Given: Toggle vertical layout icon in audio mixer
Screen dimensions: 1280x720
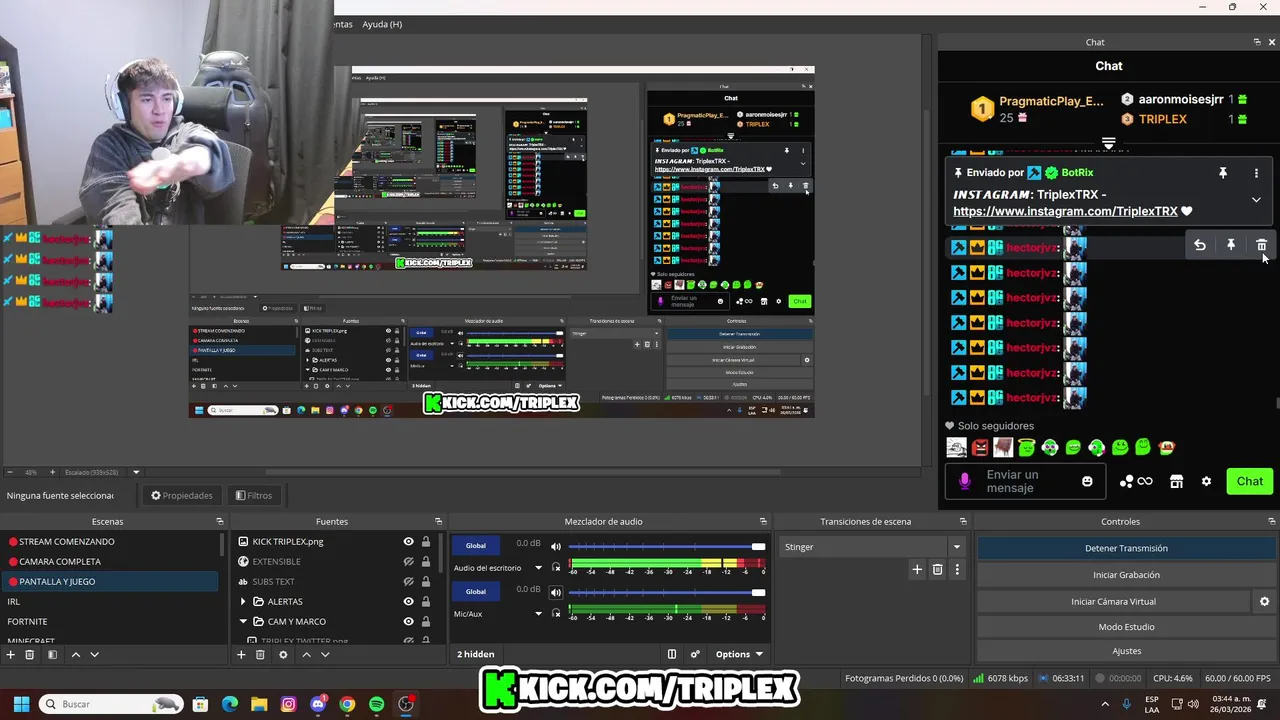Looking at the screenshot, I should [672, 654].
